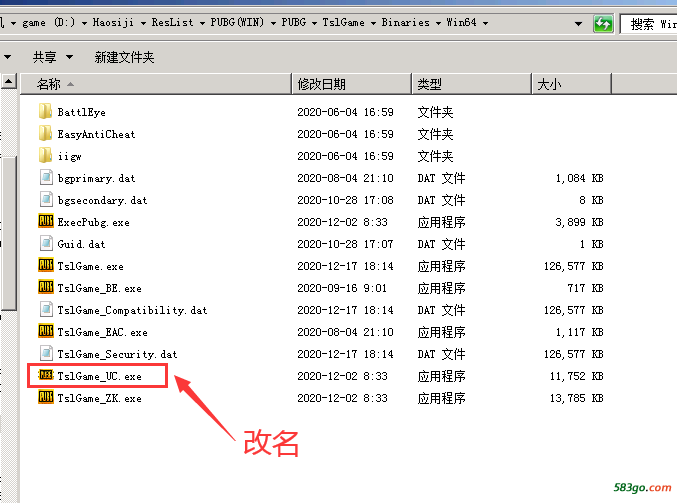Image resolution: width=677 pixels, height=503 pixels.
Task: Select the file name bgsecondary.dat
Action: 102,200
